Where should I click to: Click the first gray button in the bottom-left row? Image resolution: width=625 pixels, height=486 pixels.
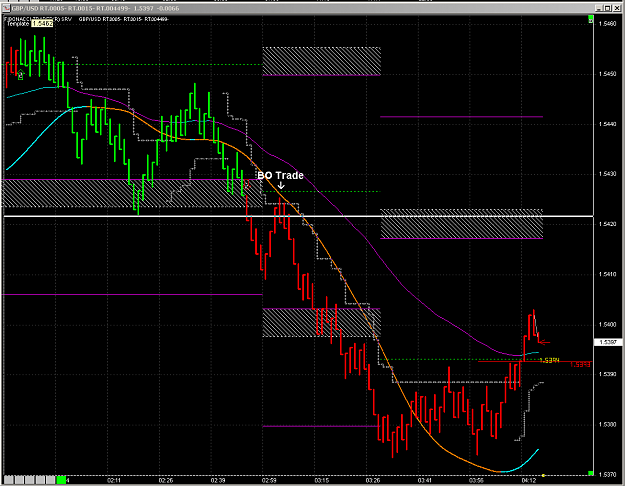(8, 480)
